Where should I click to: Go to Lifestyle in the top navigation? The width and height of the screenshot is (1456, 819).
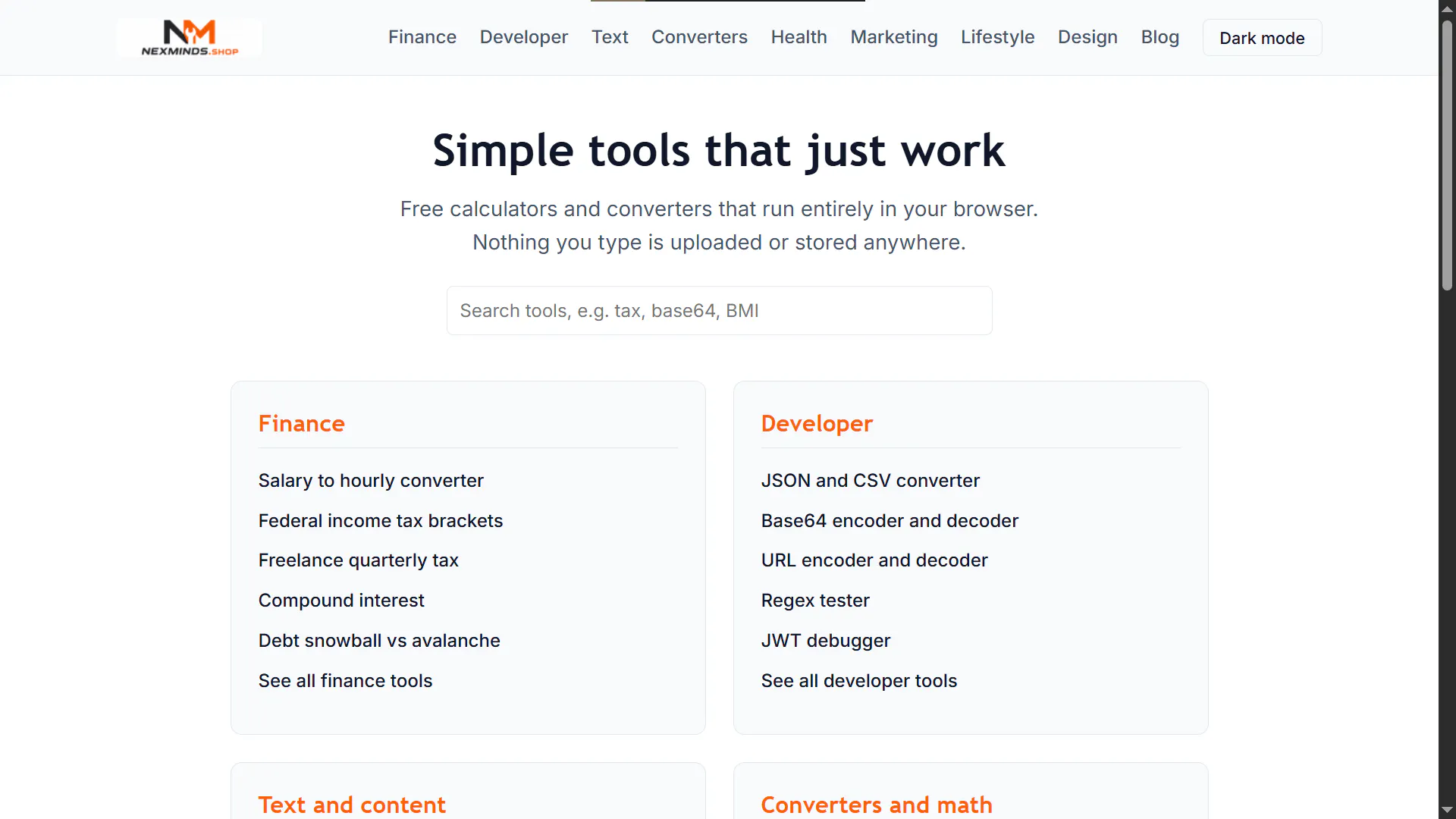tap(998, 37)
